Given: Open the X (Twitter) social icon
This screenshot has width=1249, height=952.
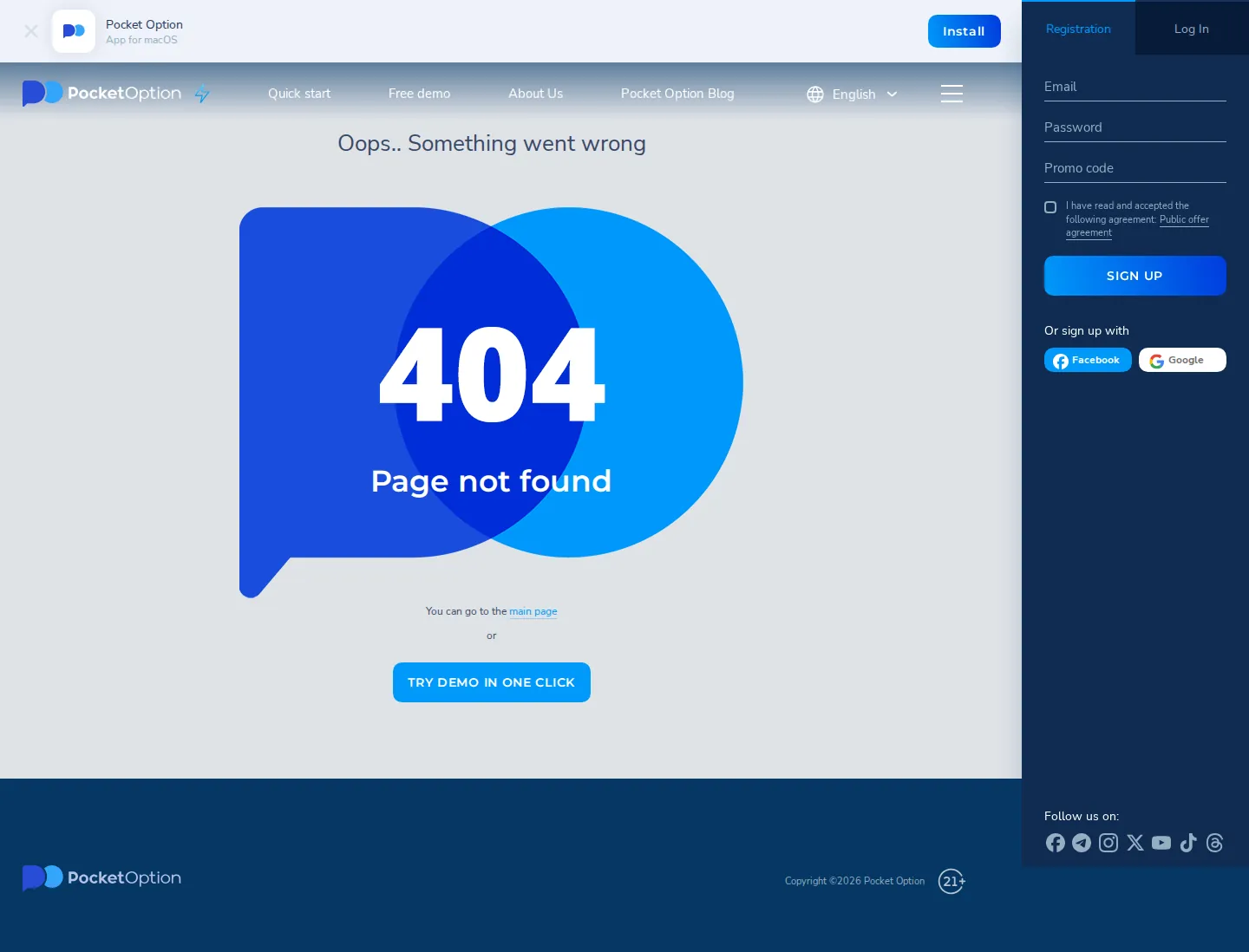Looking at the screenshot, I should click(1135, 843).
